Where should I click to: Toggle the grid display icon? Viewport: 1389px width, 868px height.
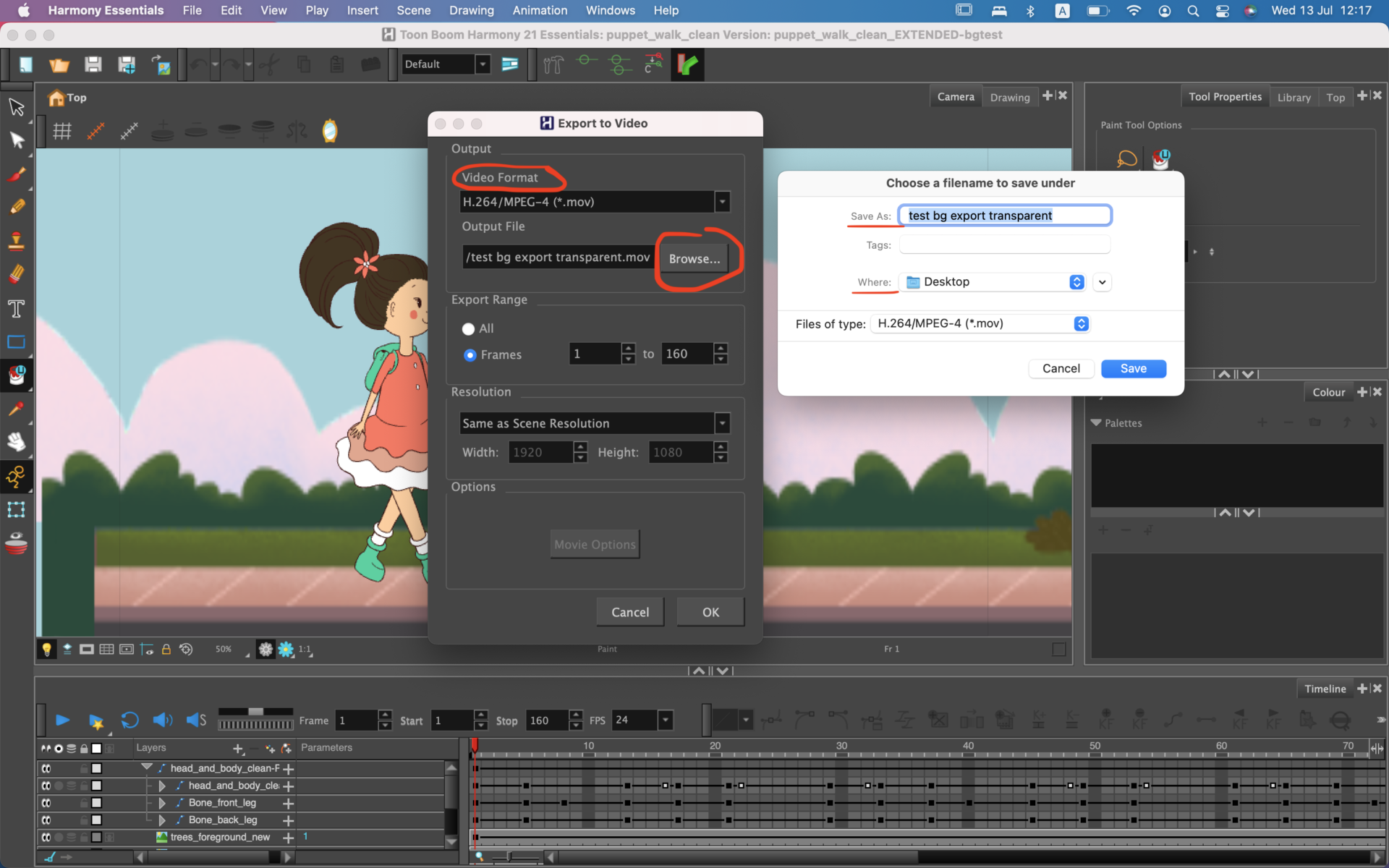61,131
